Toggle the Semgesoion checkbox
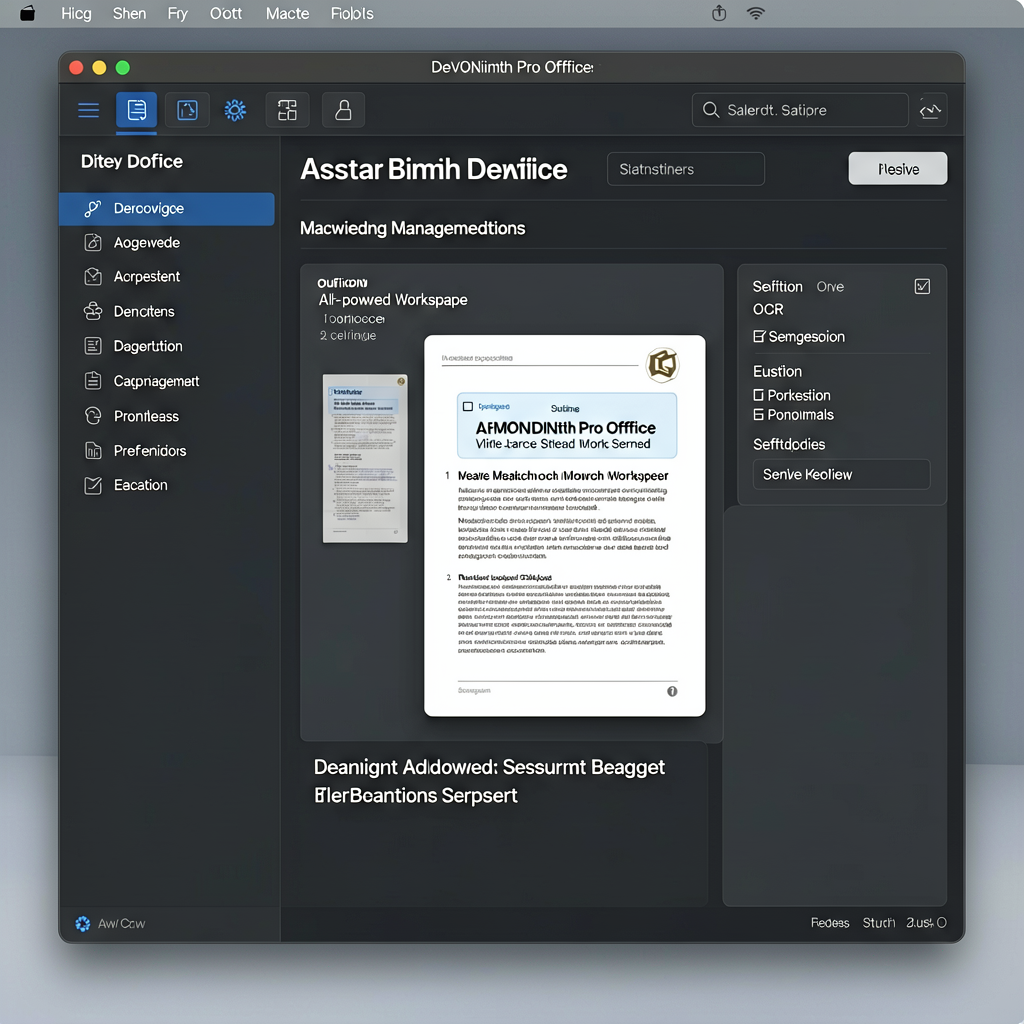This screenshot has width=1024, height=1024. pos(758,336)
